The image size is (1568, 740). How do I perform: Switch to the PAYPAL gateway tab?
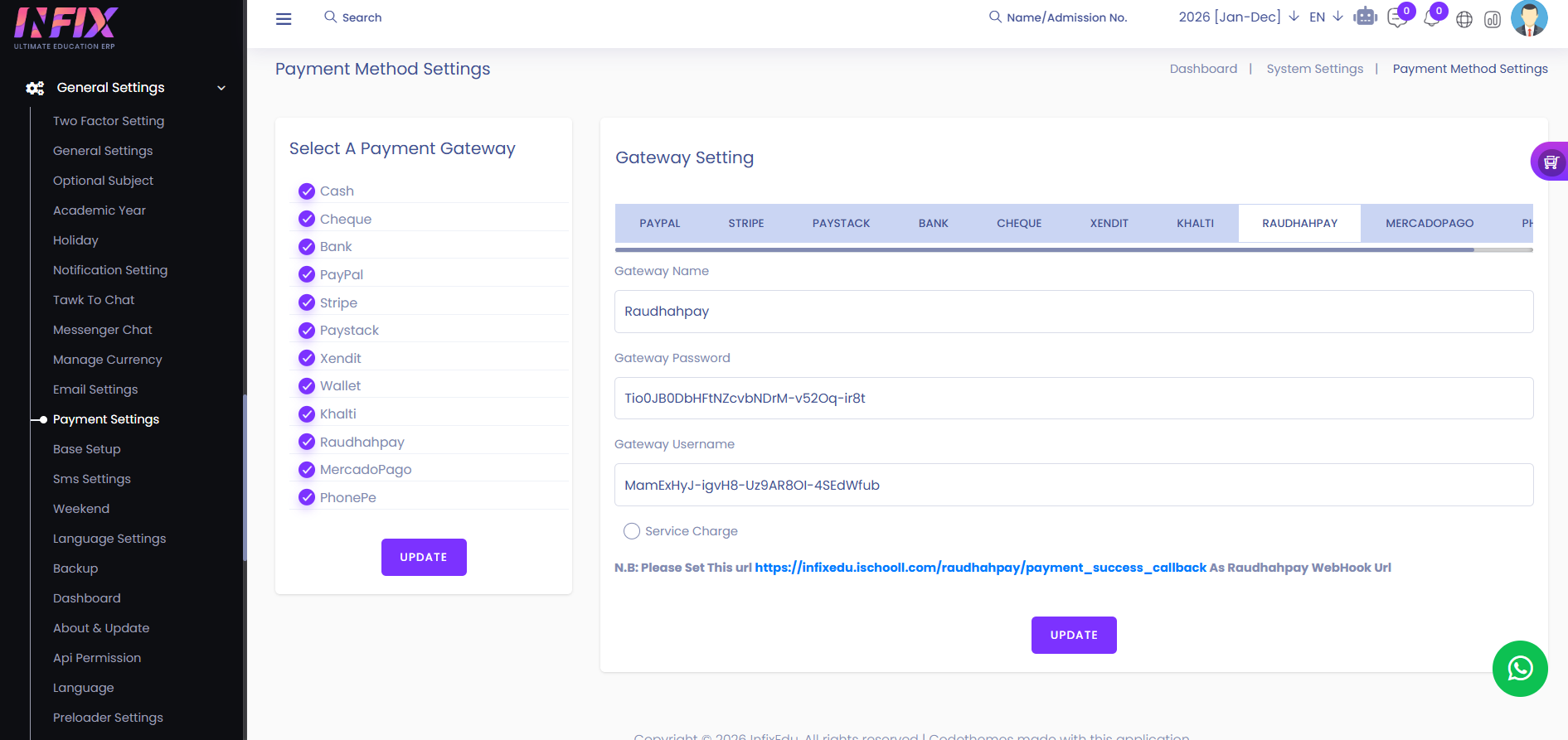pyautogui.click(x=660, y=224)
